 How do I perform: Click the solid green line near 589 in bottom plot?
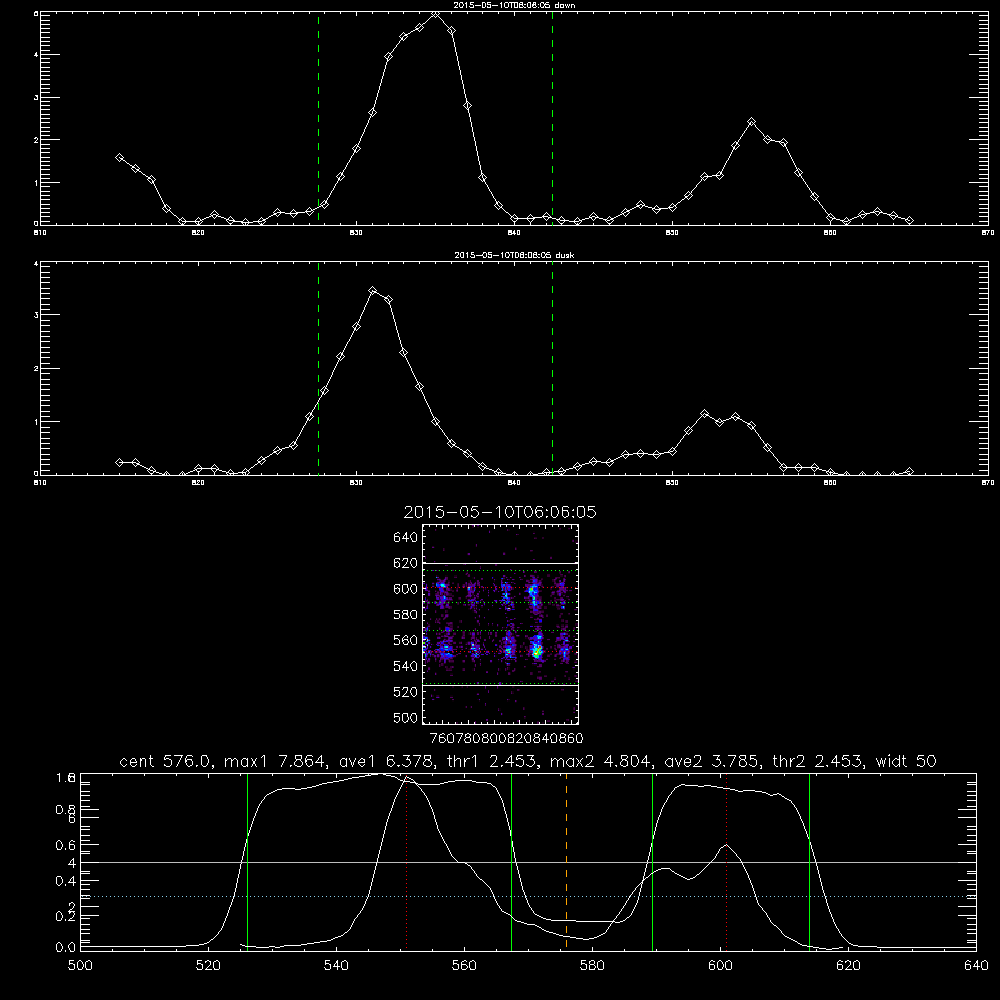coord(652,861)
